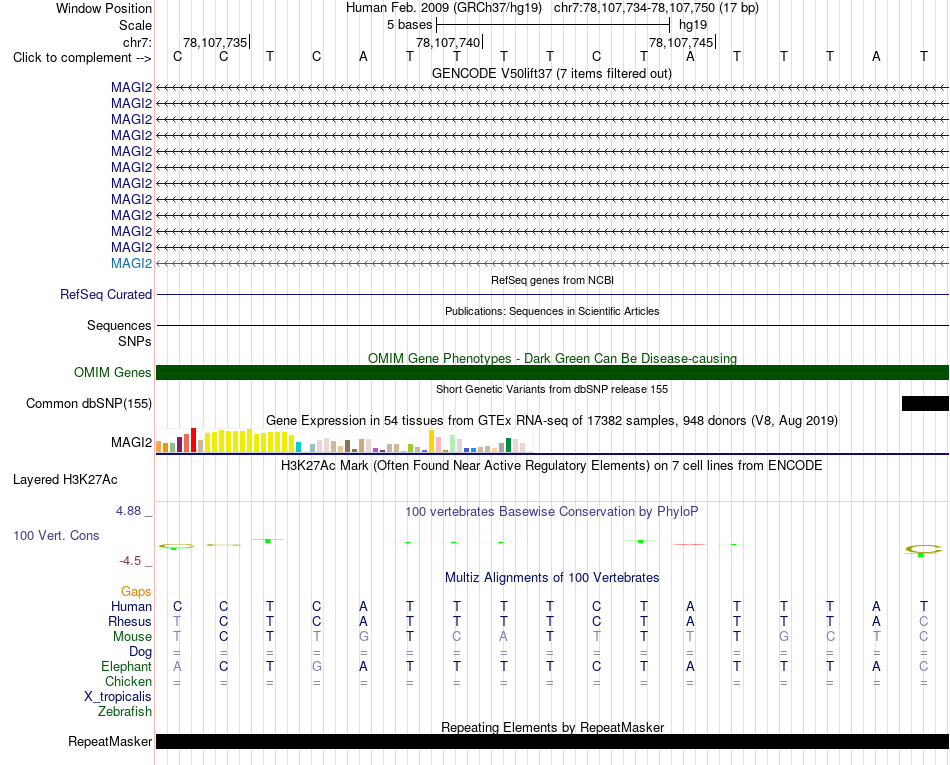
Task: Select the Human species label
Action: pyautogui.click(x=131, y=607)
